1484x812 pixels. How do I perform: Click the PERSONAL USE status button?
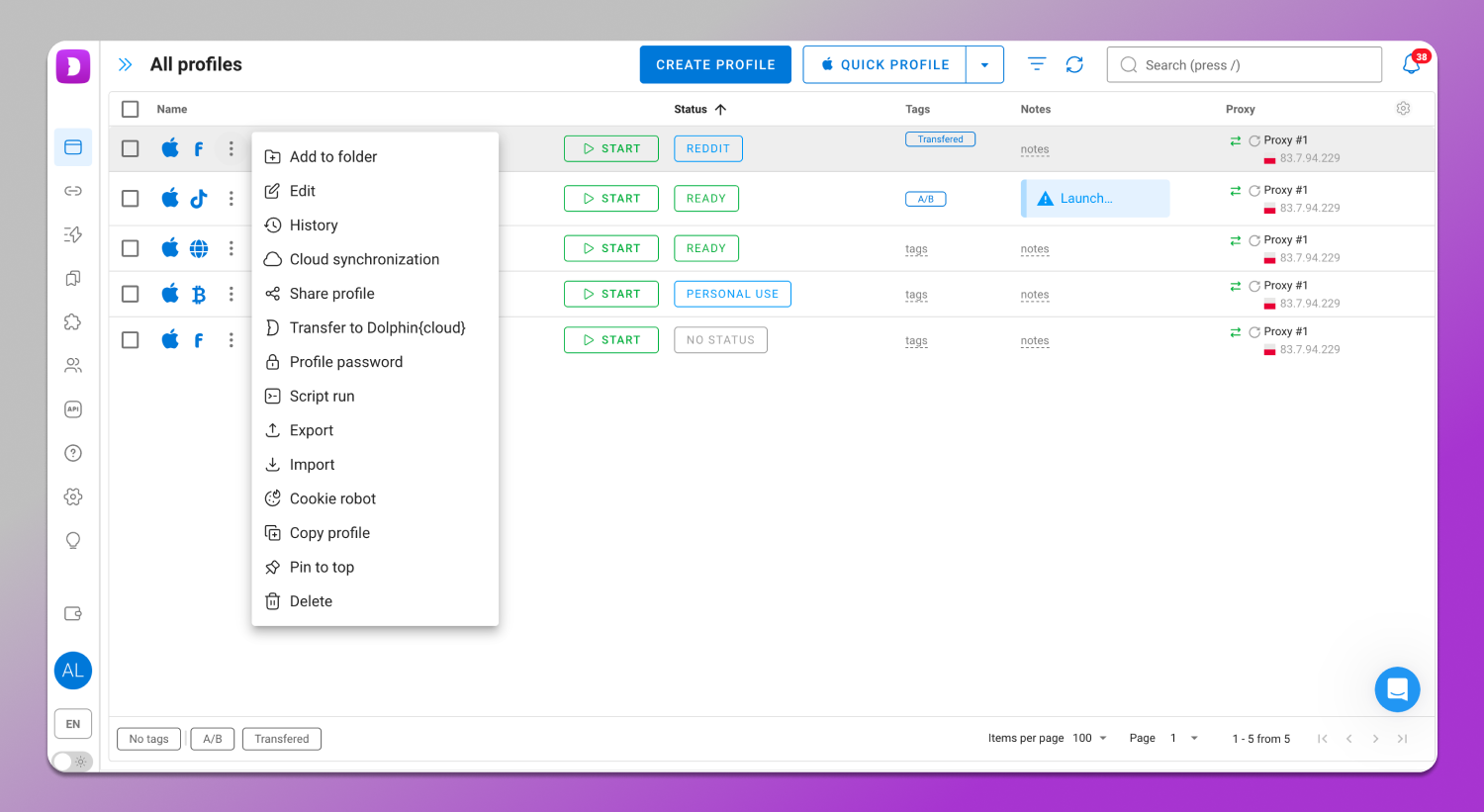(x=732, y=294)
